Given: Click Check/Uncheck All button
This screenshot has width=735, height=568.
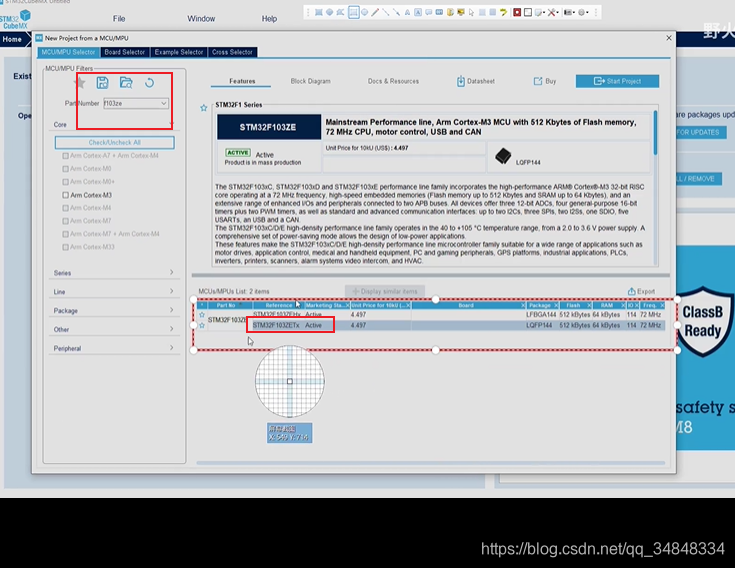Looking at the screenshot, I should 114,142.
